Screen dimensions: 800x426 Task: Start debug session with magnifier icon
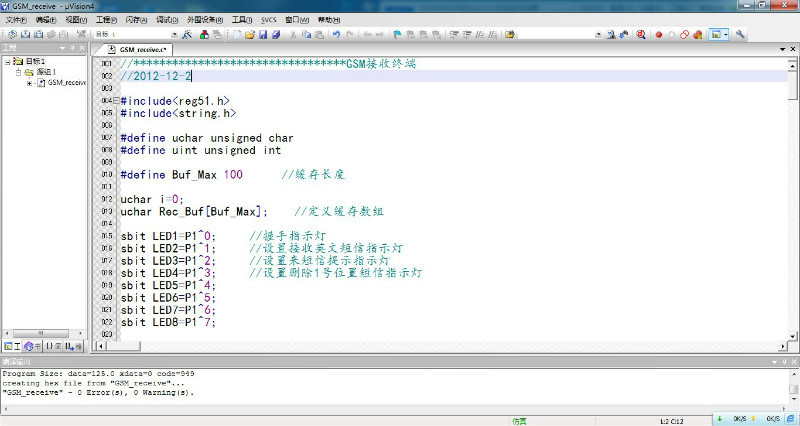tap(641, 34)
